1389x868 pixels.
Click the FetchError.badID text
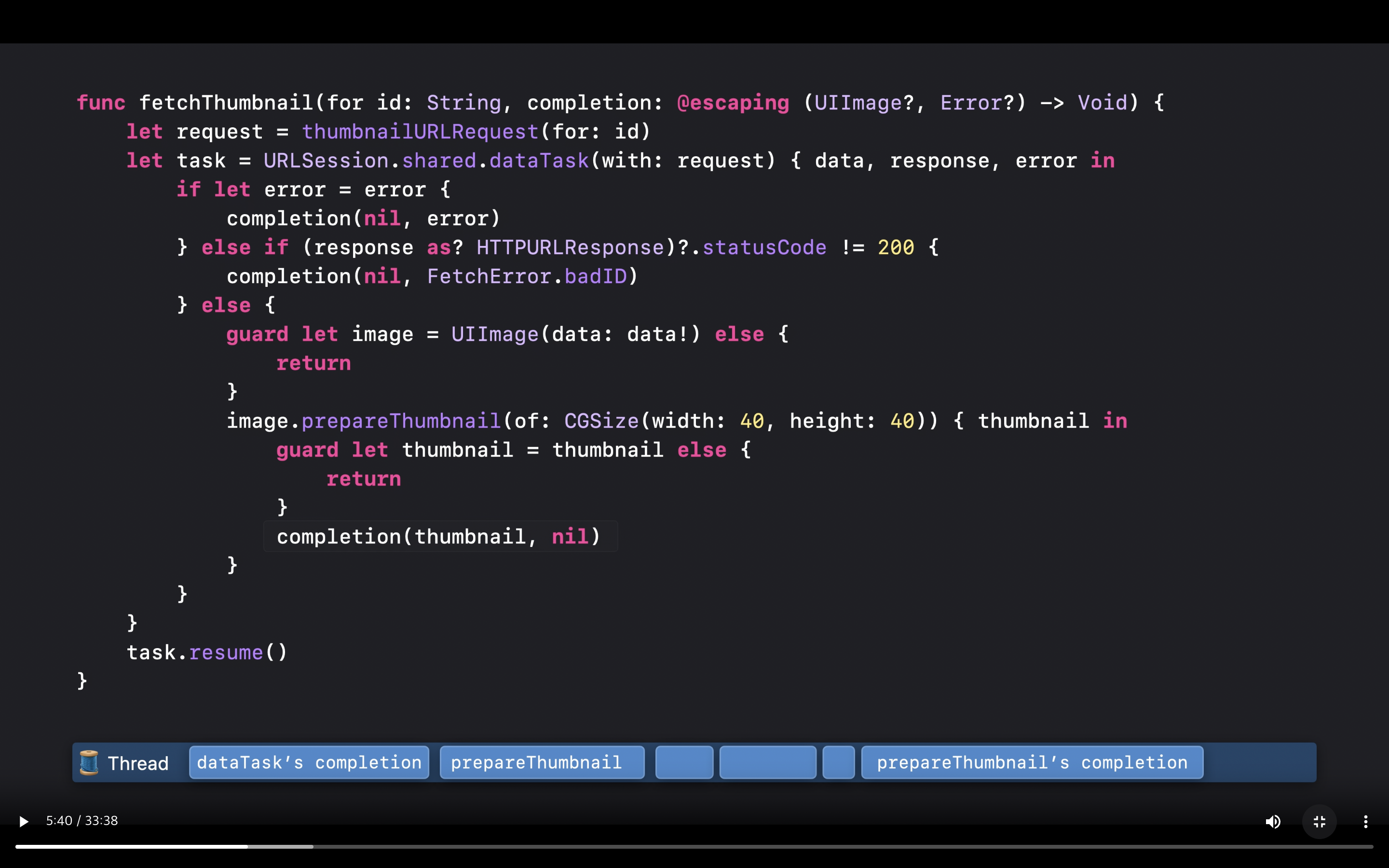pyautogui.click(x=526, y=276)
